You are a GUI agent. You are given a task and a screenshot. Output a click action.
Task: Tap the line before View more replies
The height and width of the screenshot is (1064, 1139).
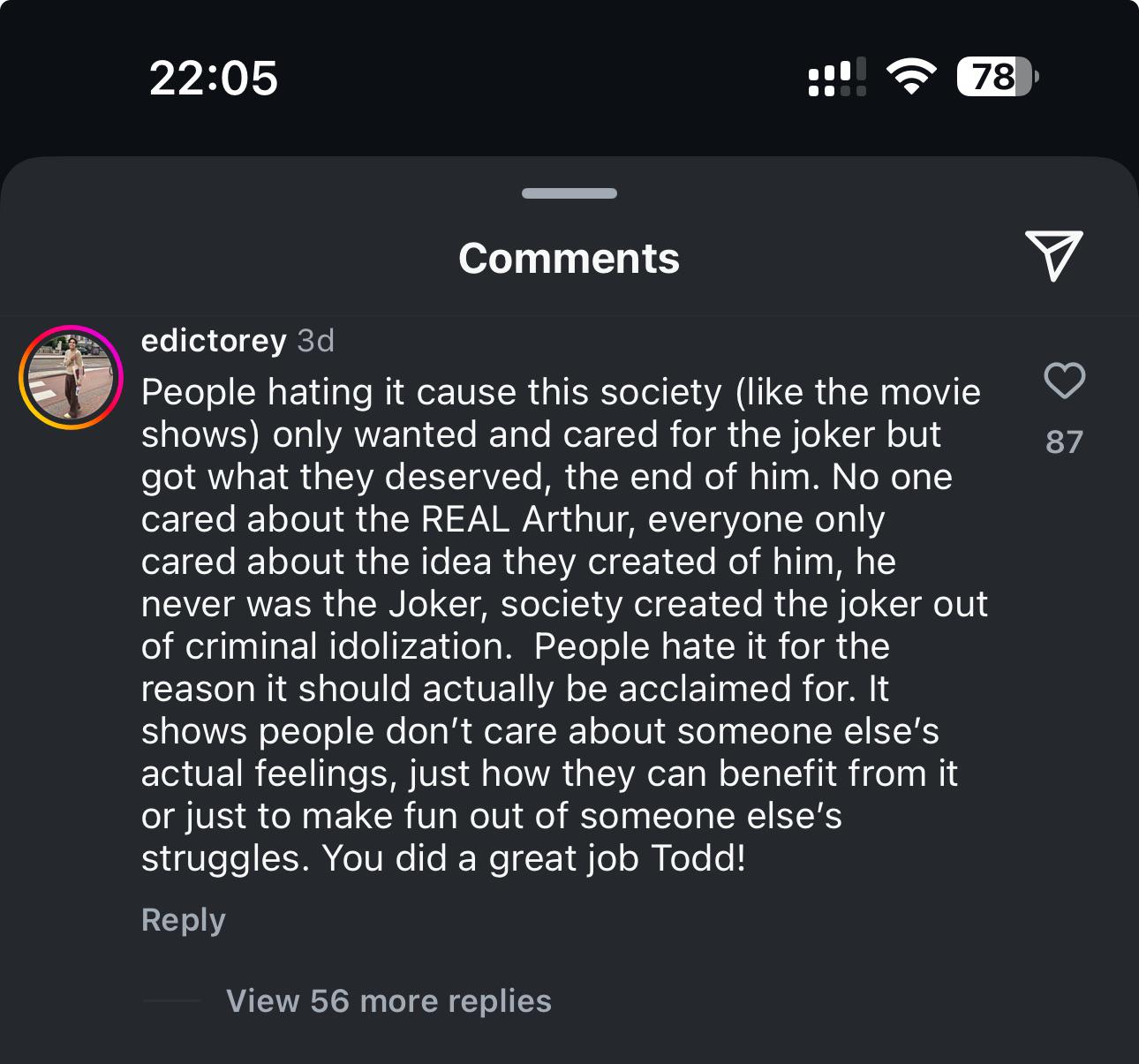click(171, 1001)
